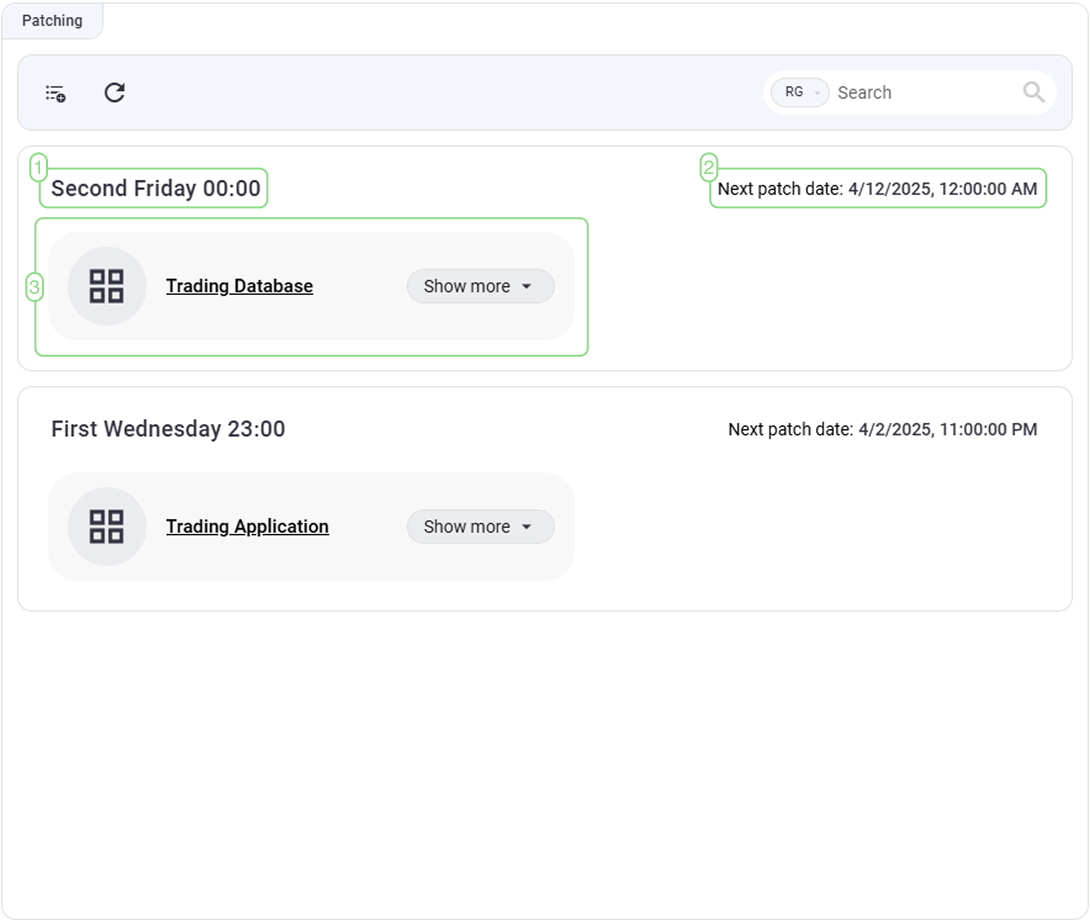The image size is (1090, 920).
Task: Open the Trading Database link
Action: (x=239, y=286)
